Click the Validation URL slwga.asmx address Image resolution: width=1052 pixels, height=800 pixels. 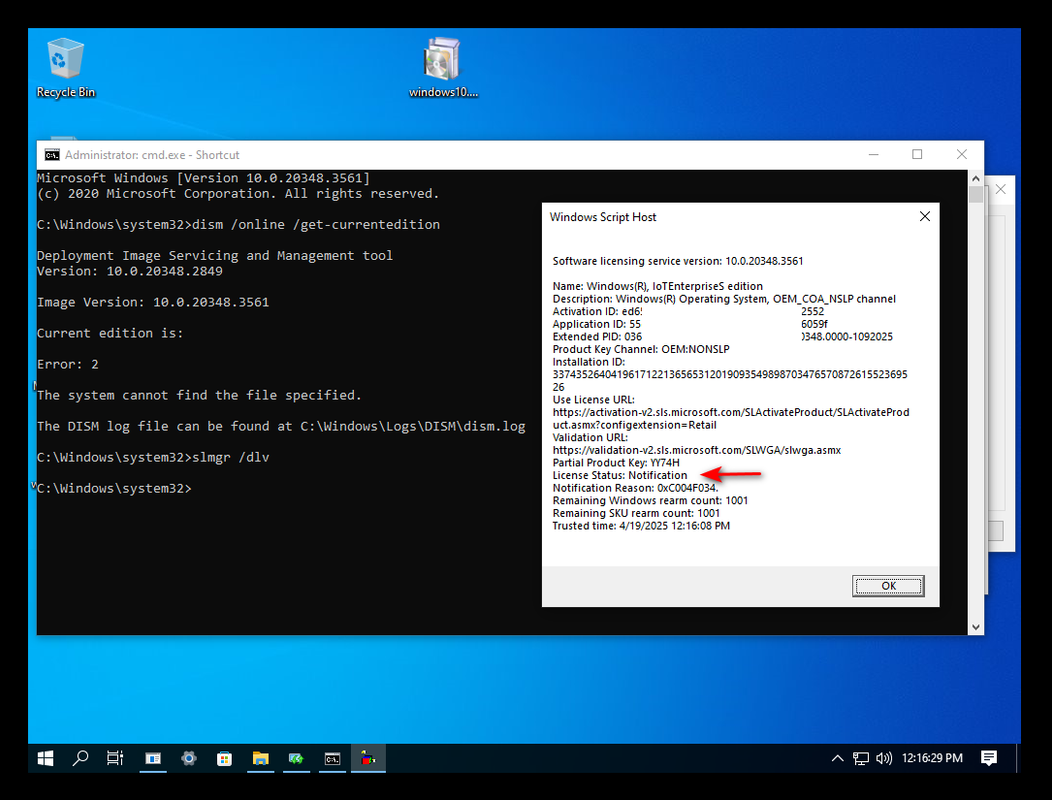coord(696,450)
